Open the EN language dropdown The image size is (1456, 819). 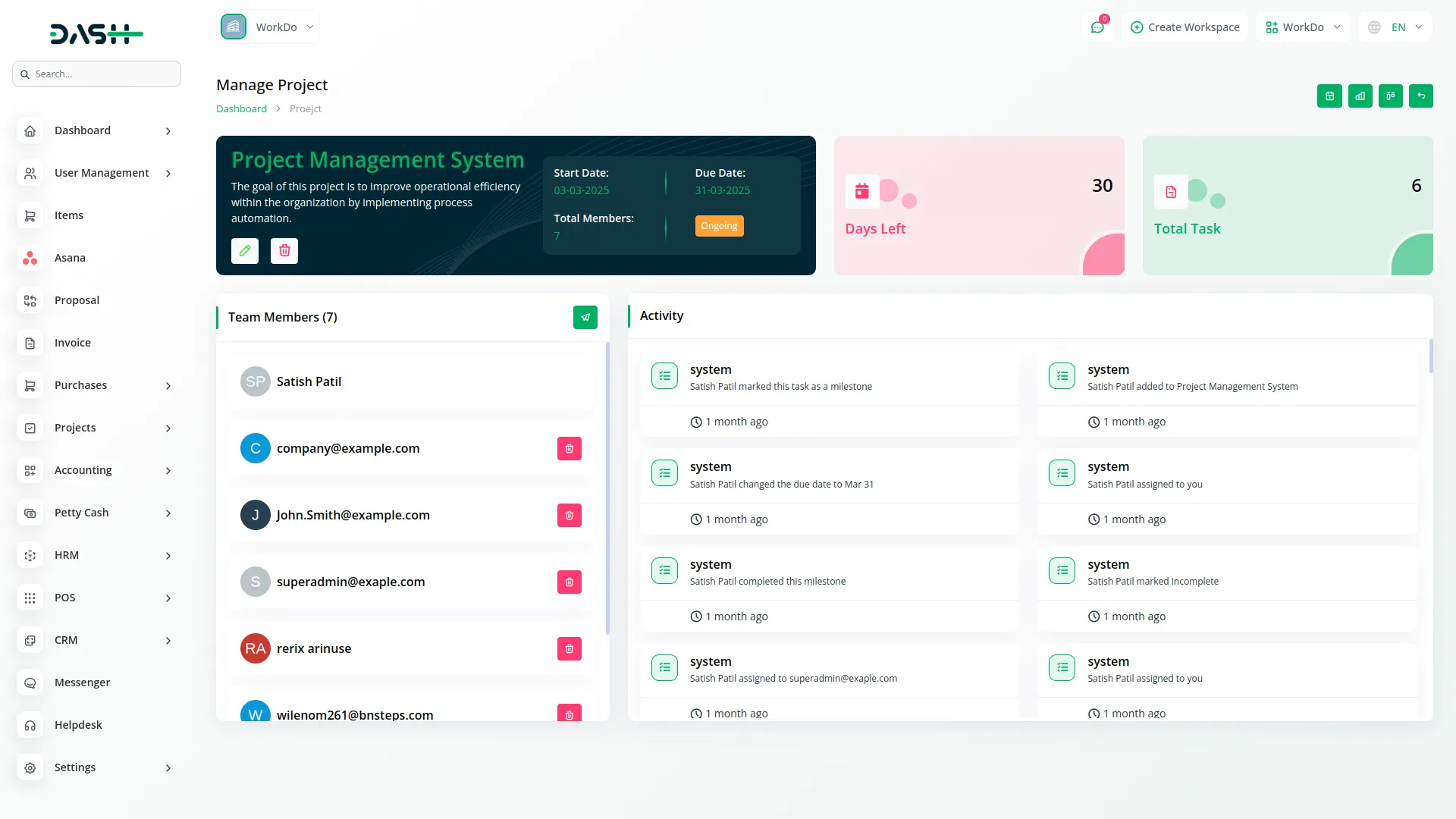[x=1394, y=27]
